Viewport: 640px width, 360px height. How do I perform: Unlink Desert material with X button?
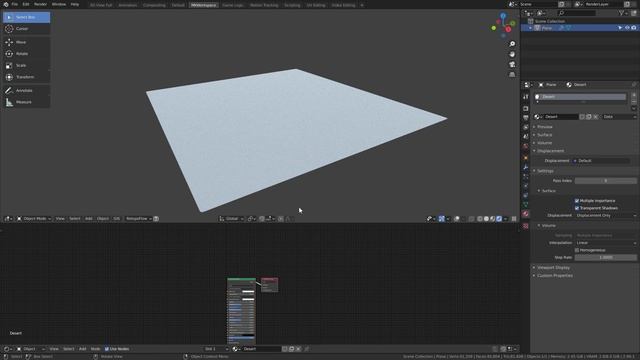click(596, 117)
